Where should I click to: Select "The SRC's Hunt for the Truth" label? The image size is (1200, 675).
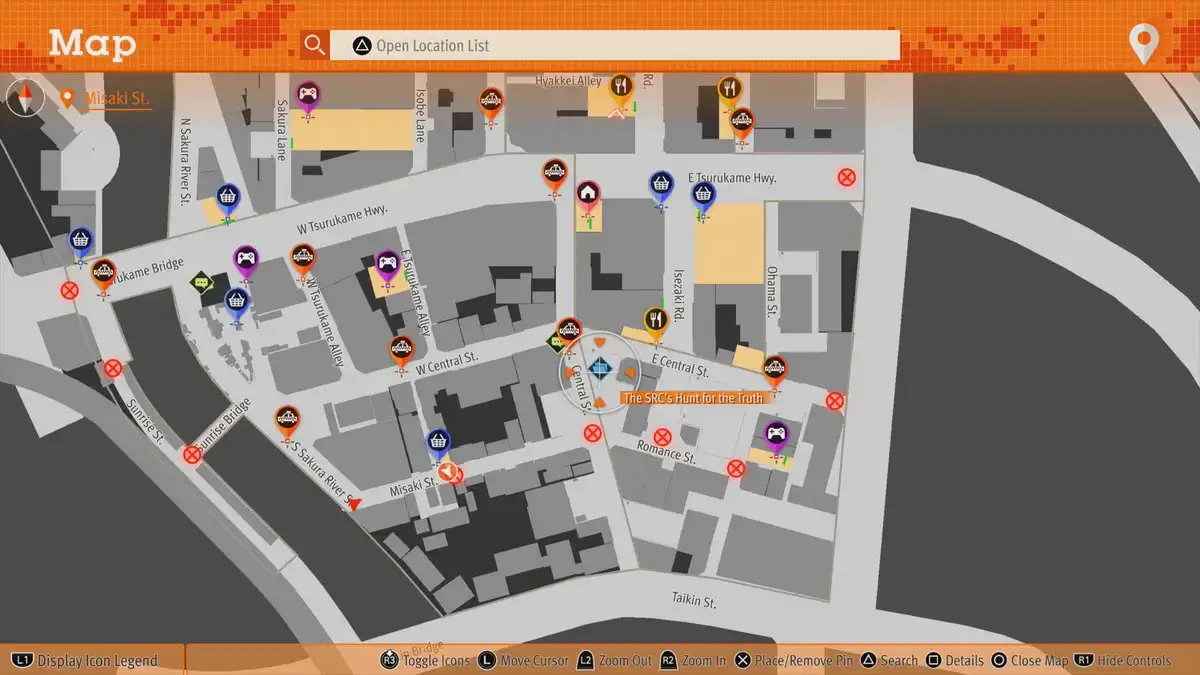tap(692, 398)
